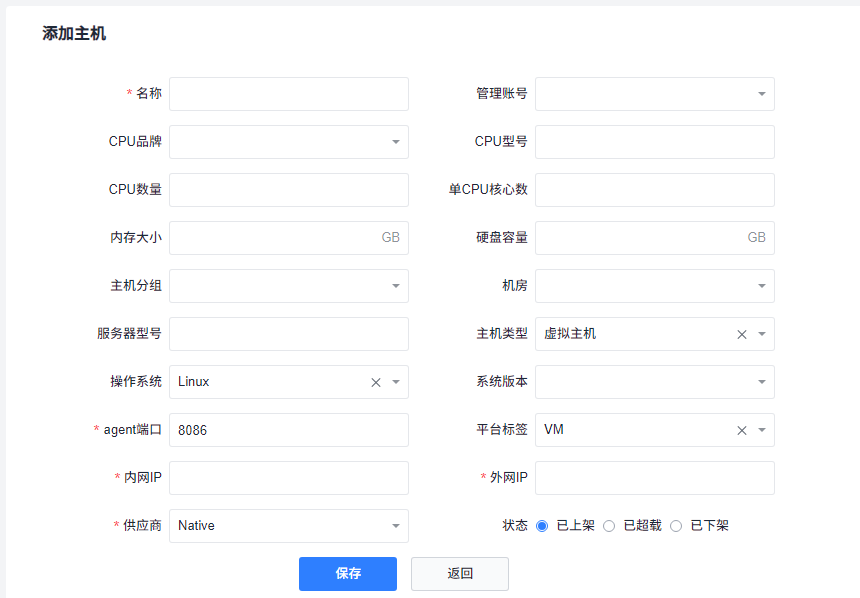Click the agent端口 field showing 8086
The width and height of the screenshot is (860, 598).
click(288, 430)
